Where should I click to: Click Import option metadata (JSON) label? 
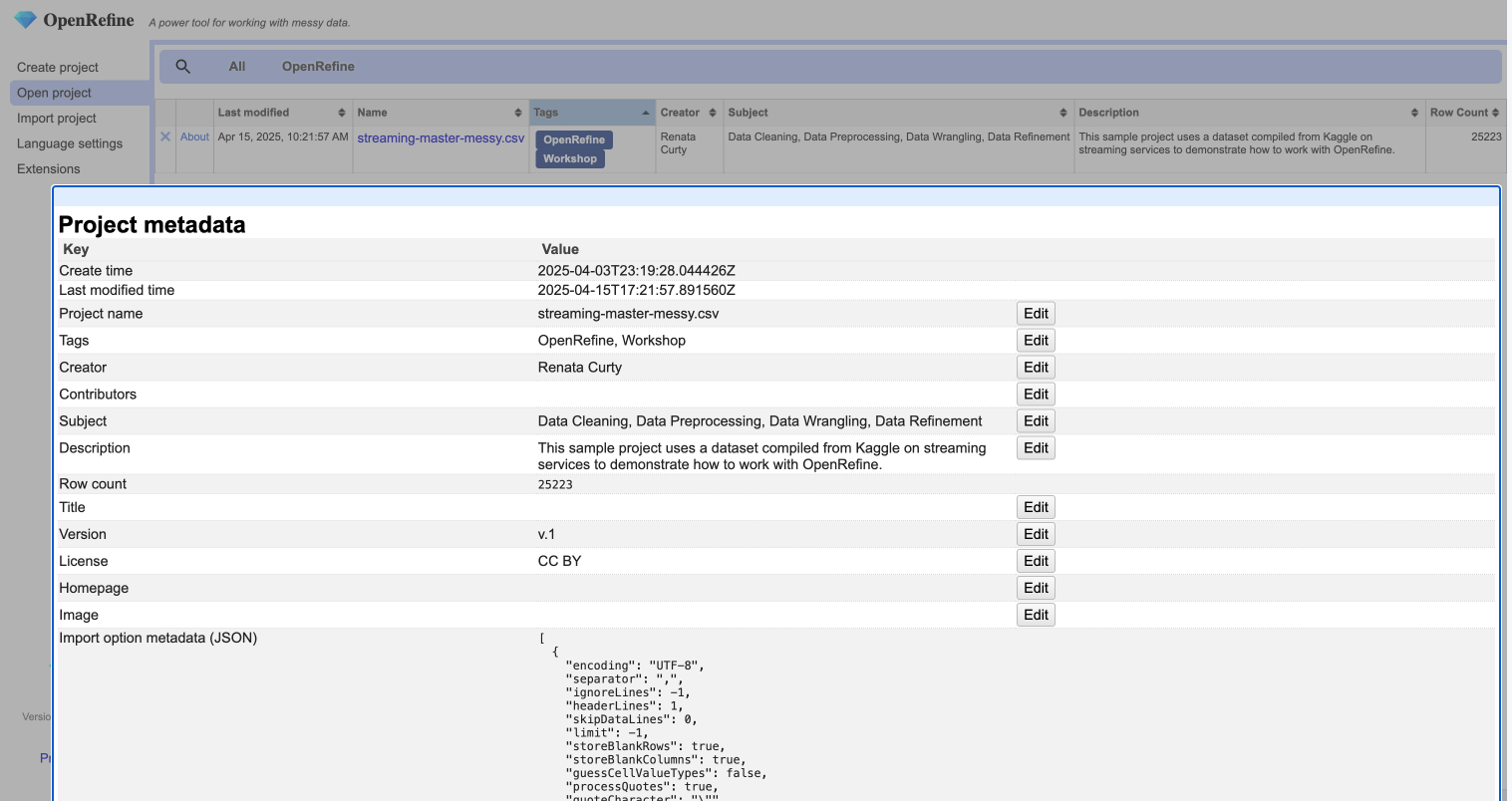click(x=157, y=638)
